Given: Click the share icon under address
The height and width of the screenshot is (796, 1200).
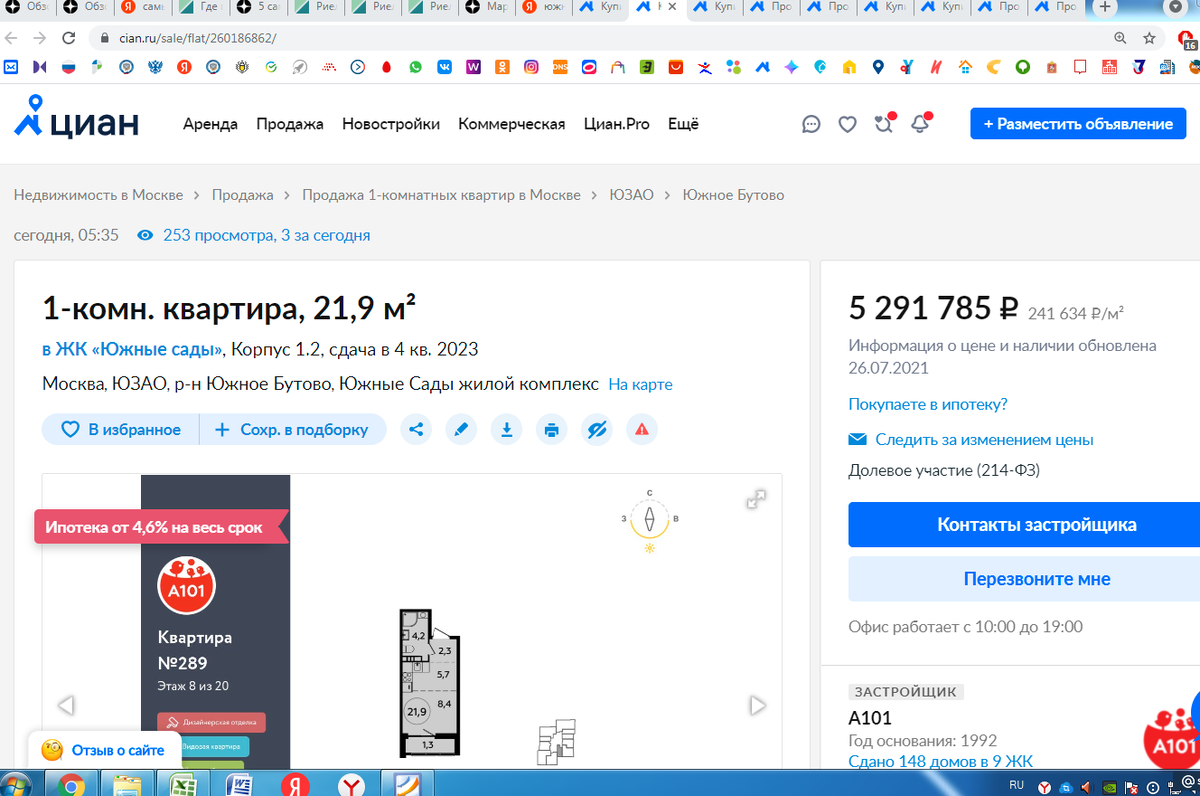Looking at the screenshot, I should coord(416,430).
